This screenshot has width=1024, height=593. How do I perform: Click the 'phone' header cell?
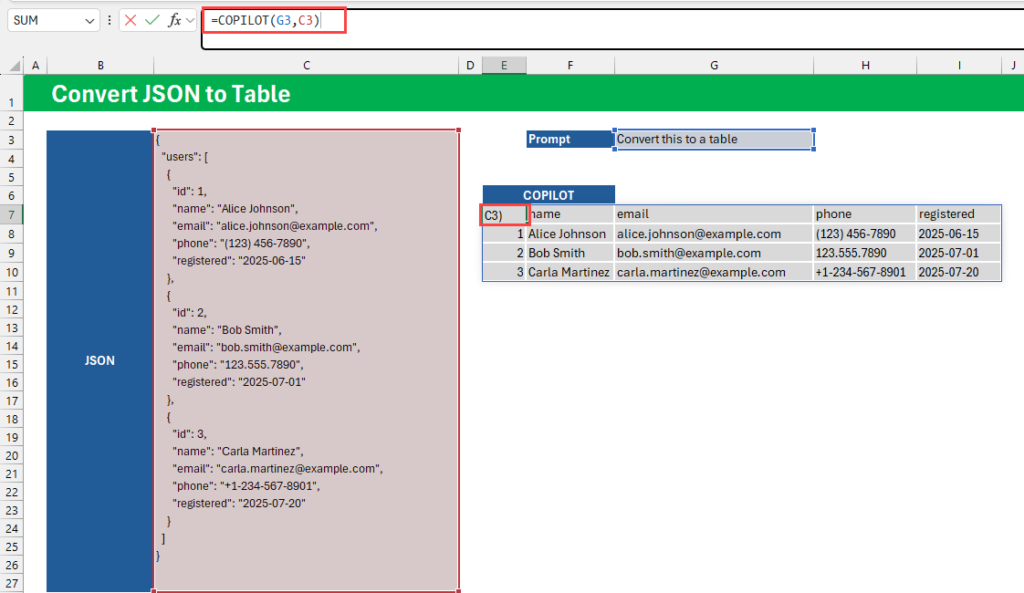tap(865, 214)
